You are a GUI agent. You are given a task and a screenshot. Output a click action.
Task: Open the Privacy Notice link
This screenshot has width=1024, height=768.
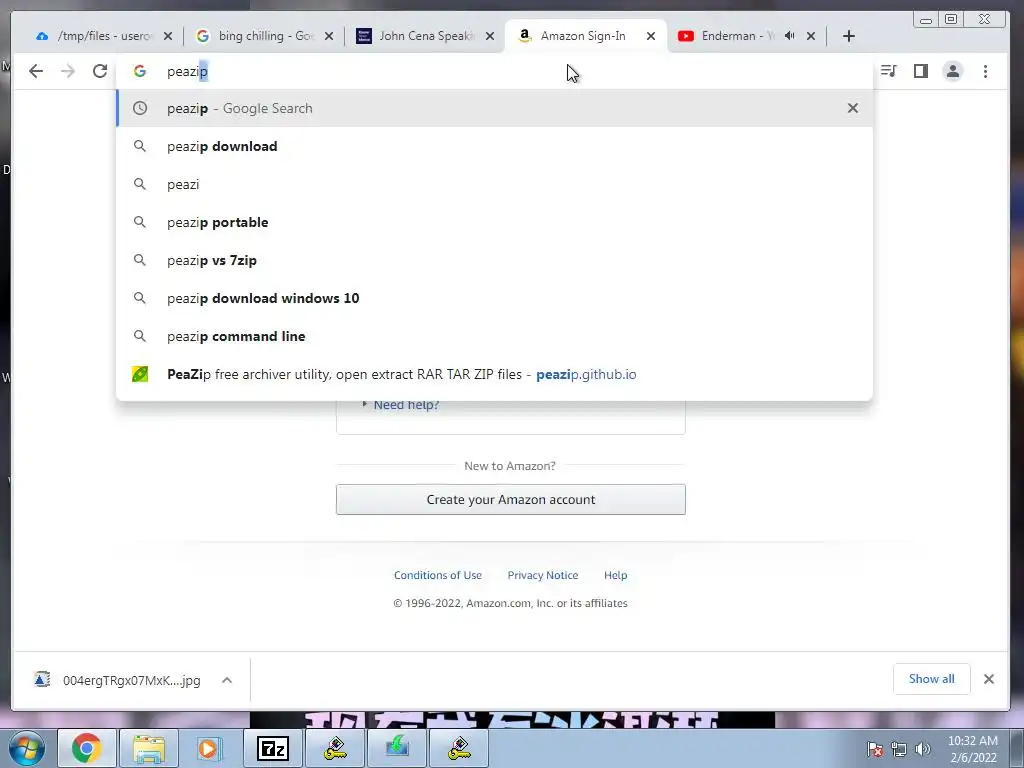[x=543, y=575]
